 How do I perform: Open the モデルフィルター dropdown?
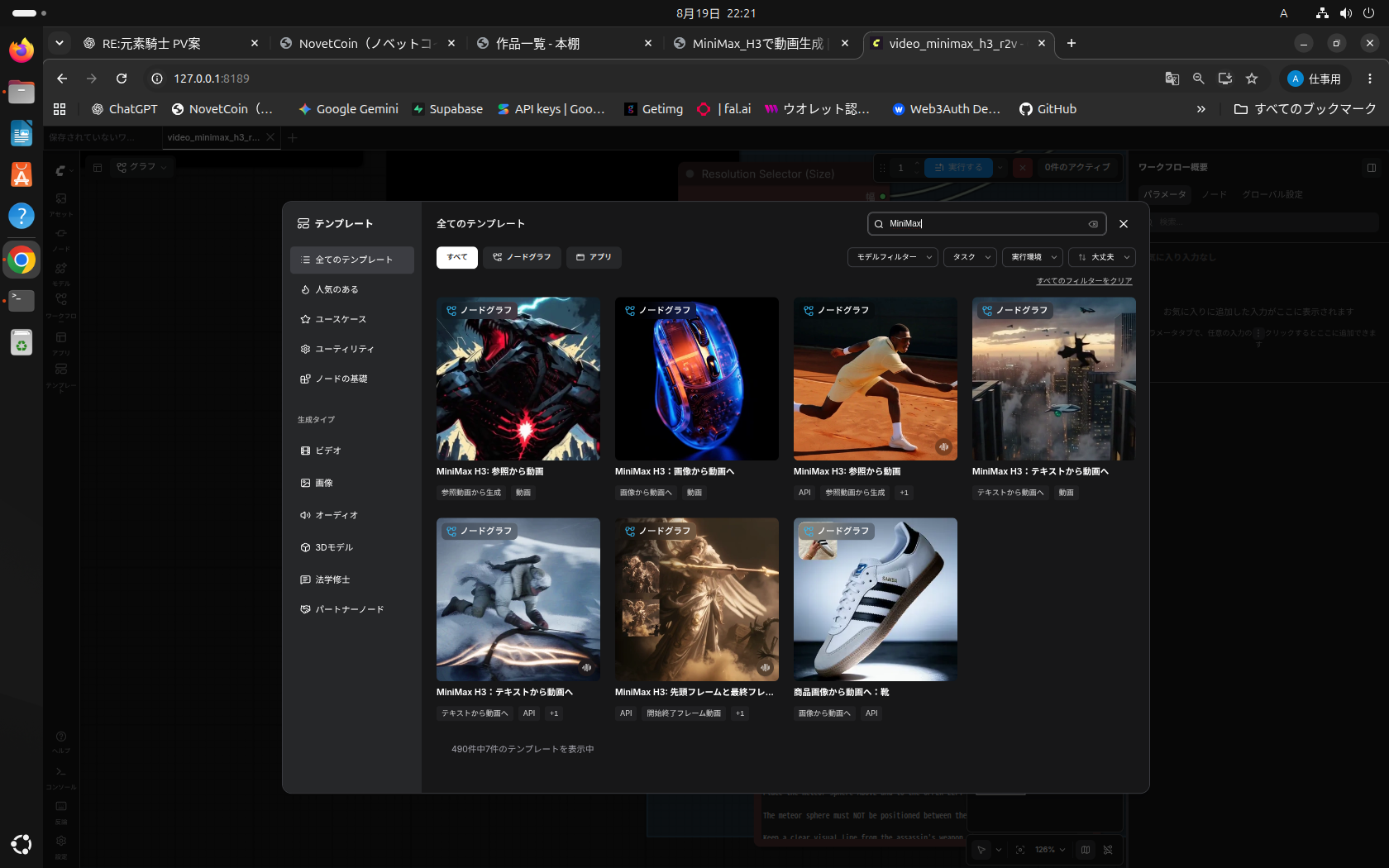click(893, 257)
